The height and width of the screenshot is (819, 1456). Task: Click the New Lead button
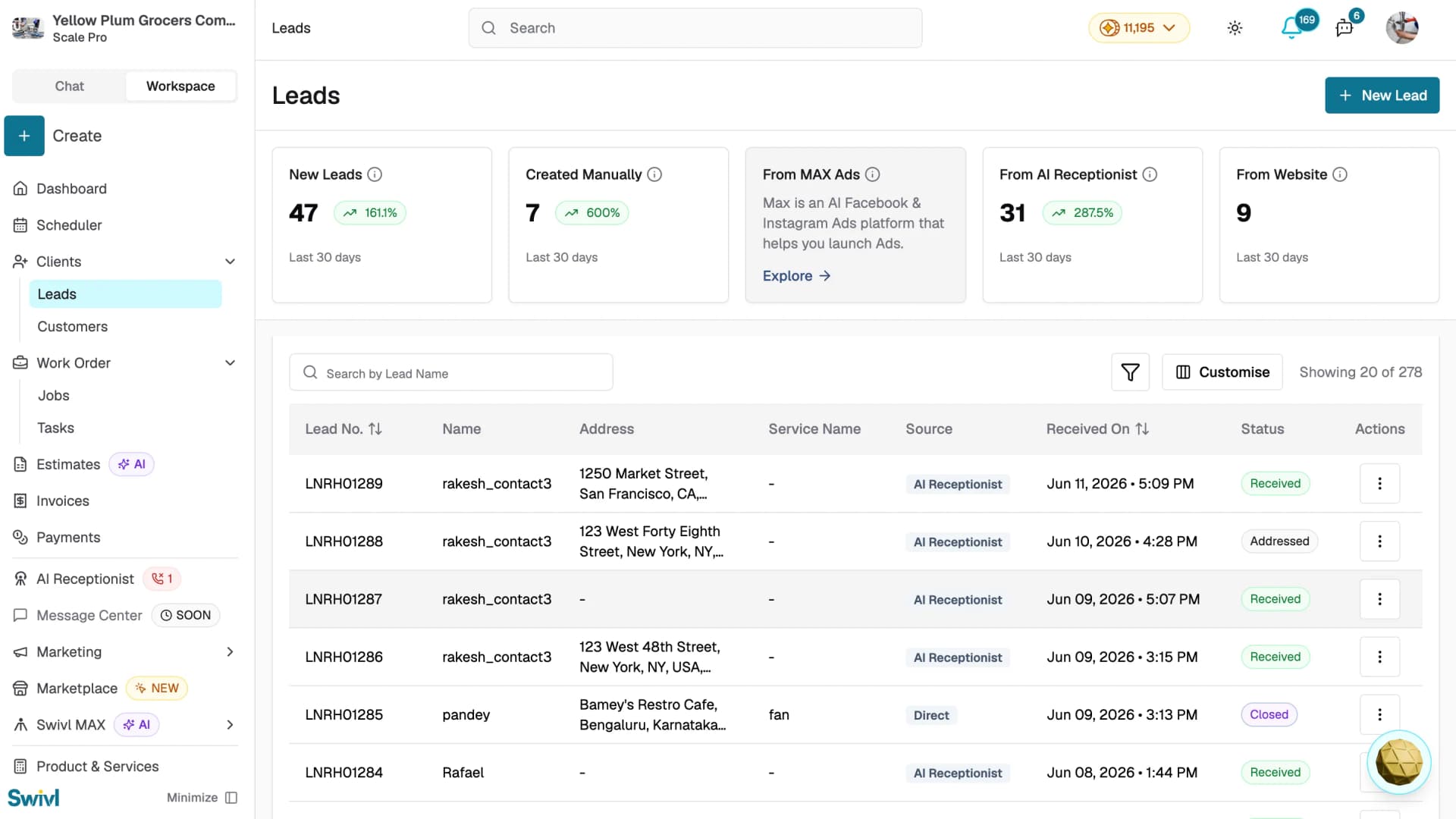pos(1382,96)
